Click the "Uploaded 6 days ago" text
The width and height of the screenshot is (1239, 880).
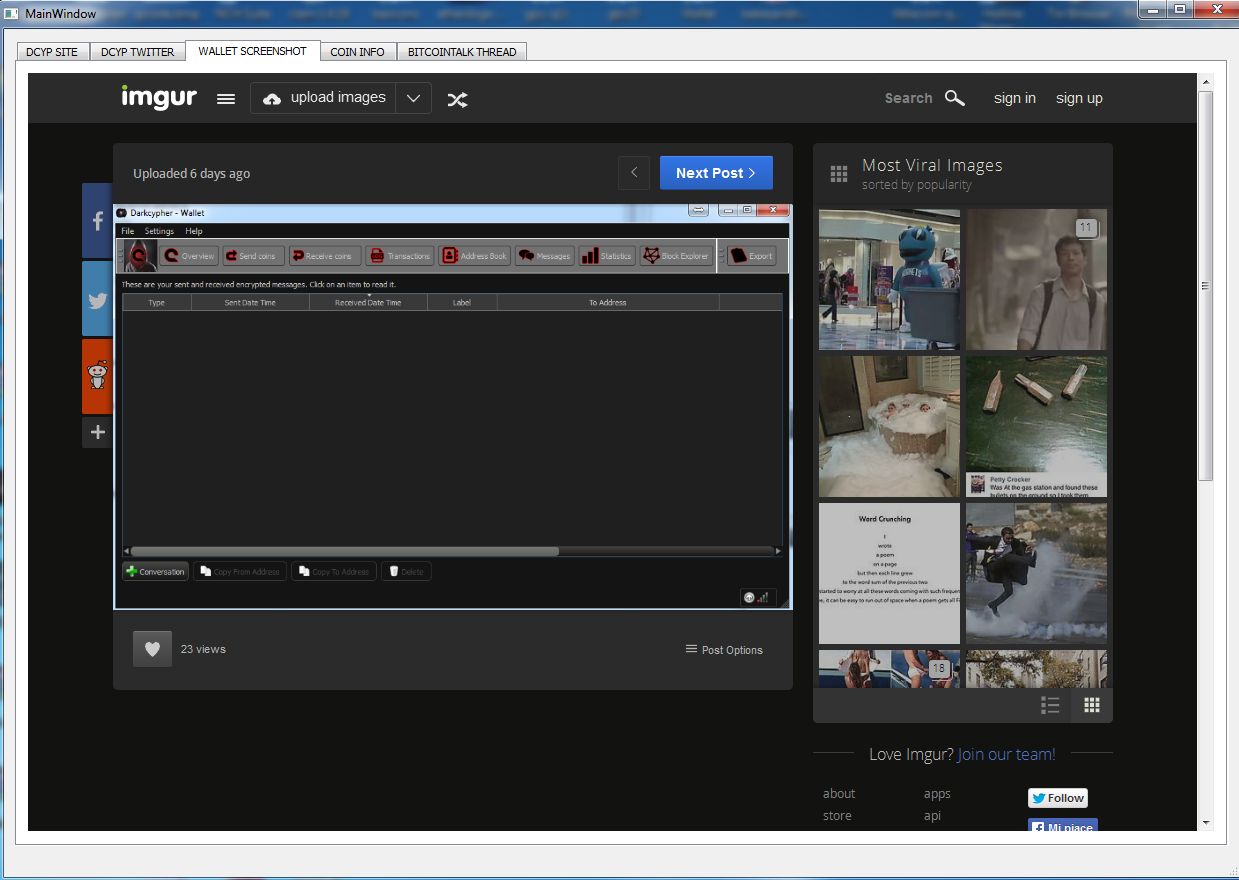192,174
